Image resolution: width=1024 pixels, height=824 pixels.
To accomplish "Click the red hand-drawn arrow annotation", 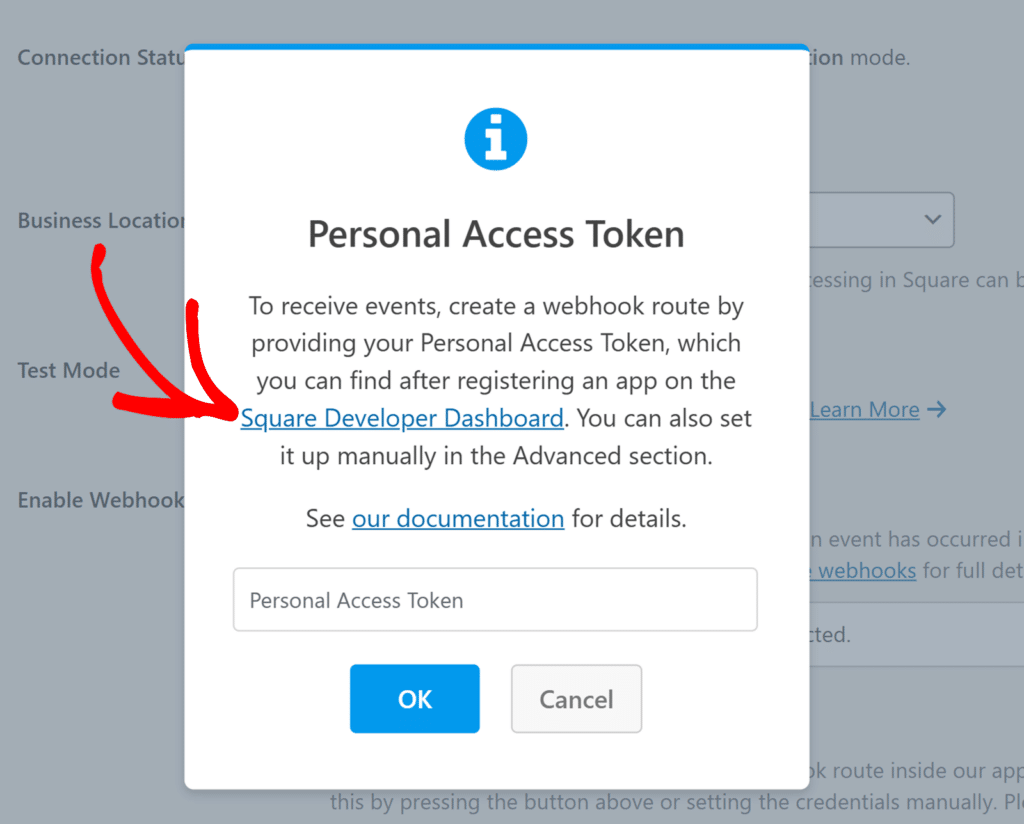I will 163,333.
